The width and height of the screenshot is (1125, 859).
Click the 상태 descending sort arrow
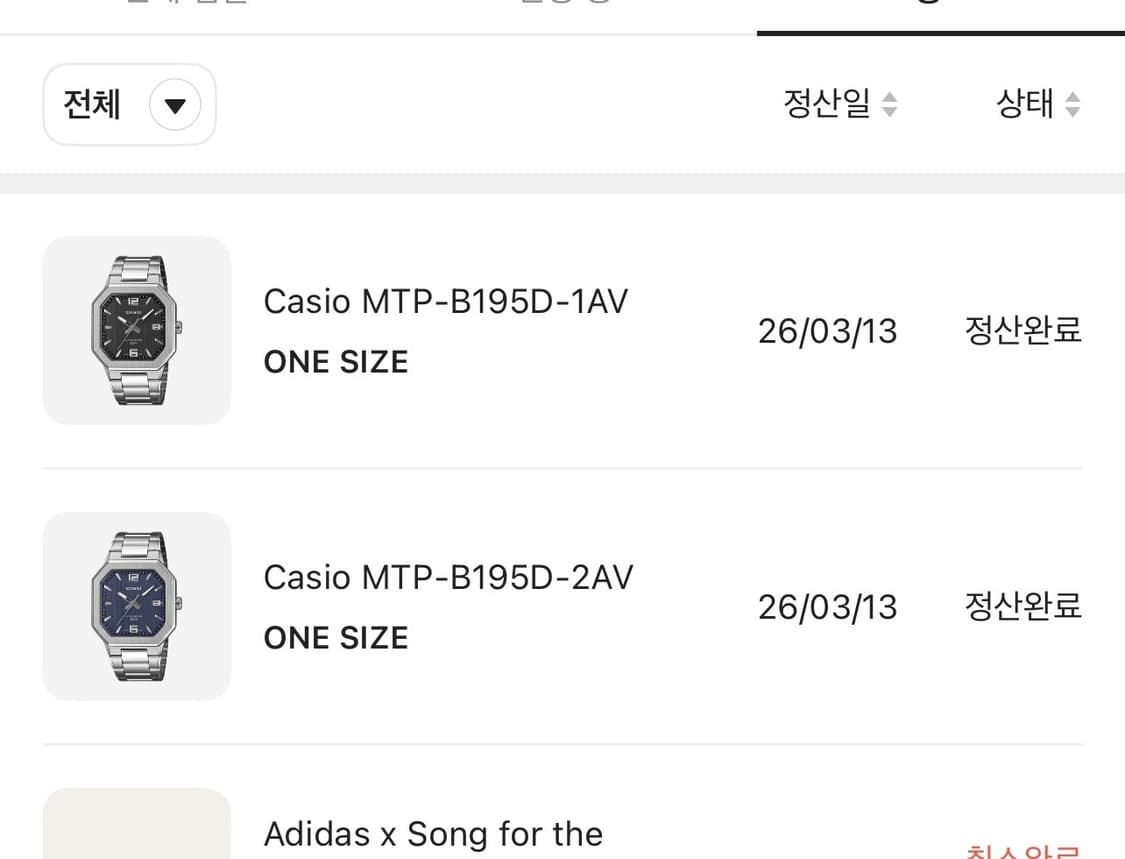pyautogui.click(x=1072, y=111)
